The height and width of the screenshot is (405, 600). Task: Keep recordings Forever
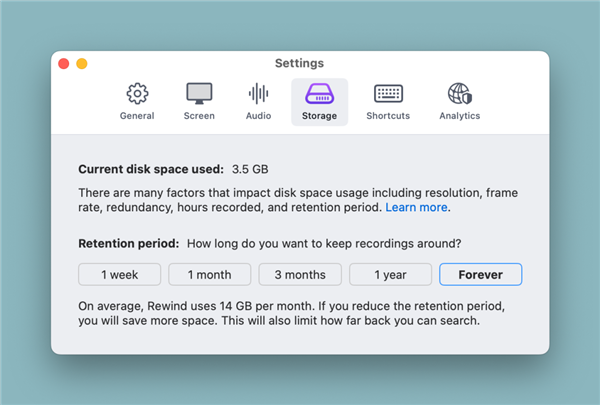click(480, 274)
